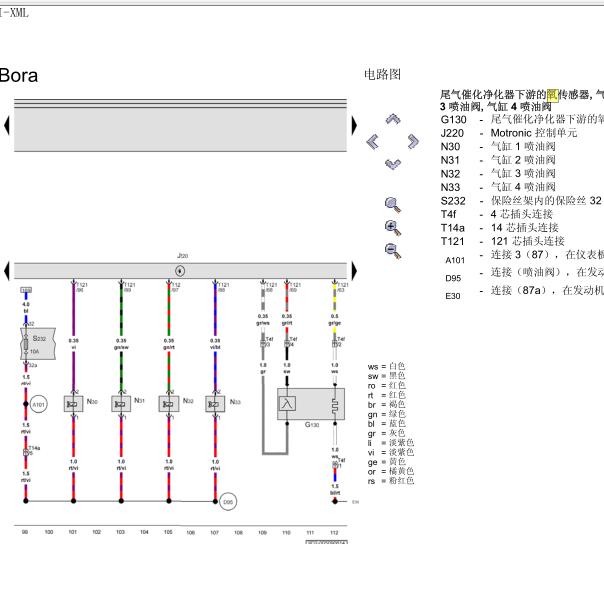Screen dimensions: 604x608
Task: Click current track number 105
Action: tap(168, 532)
